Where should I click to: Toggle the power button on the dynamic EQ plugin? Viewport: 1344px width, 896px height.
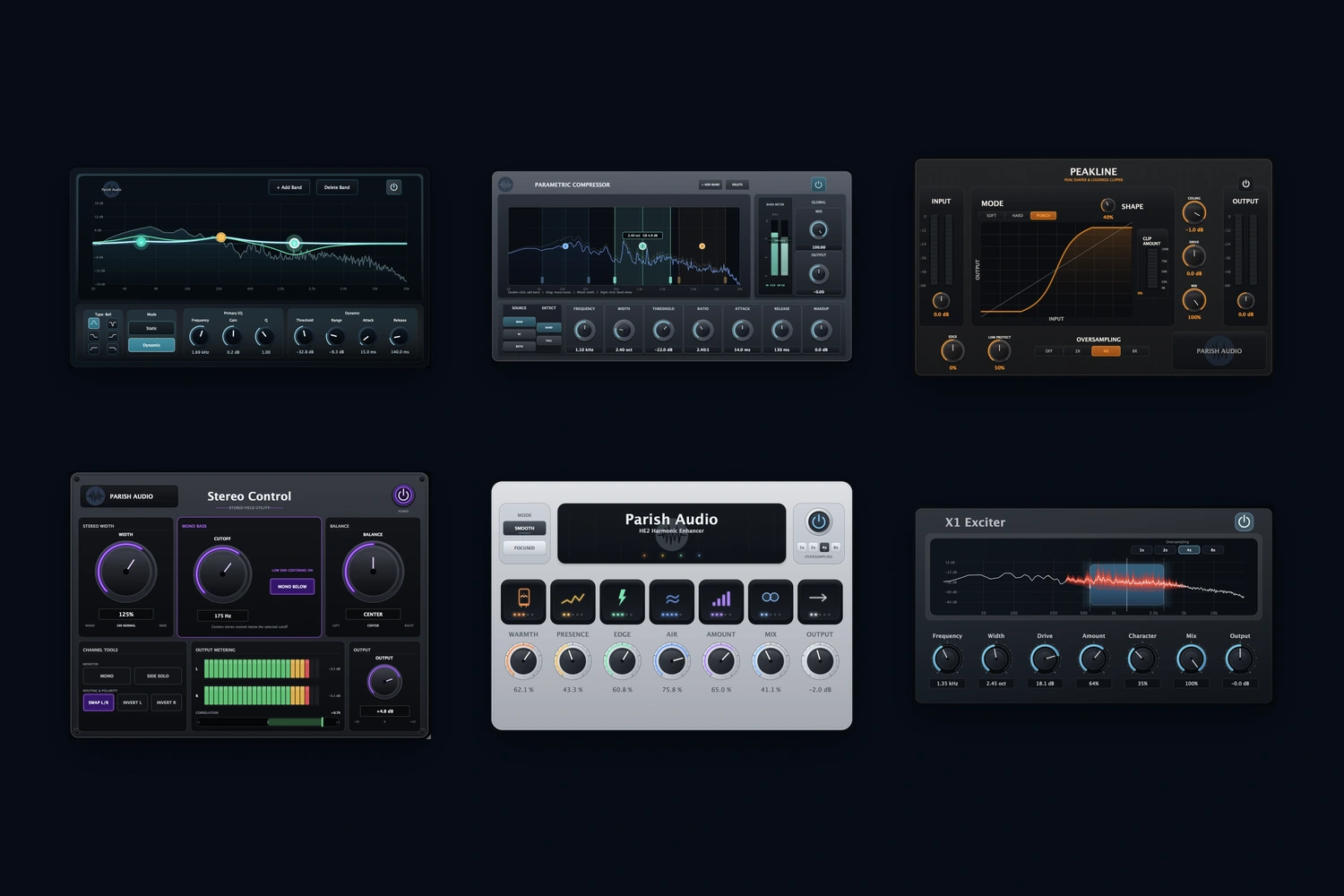(393, 187)
